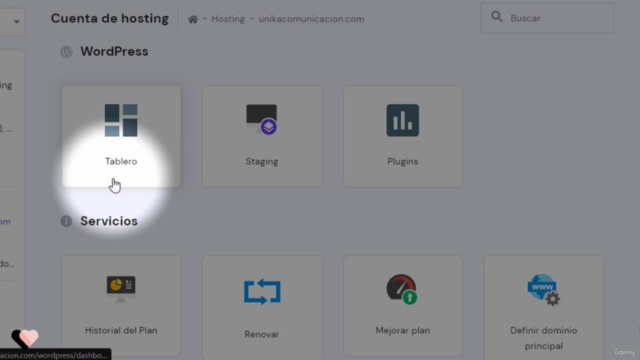Click the Plugins bar chart icon
Screen dimensions: 640x360
coord(403,120)
